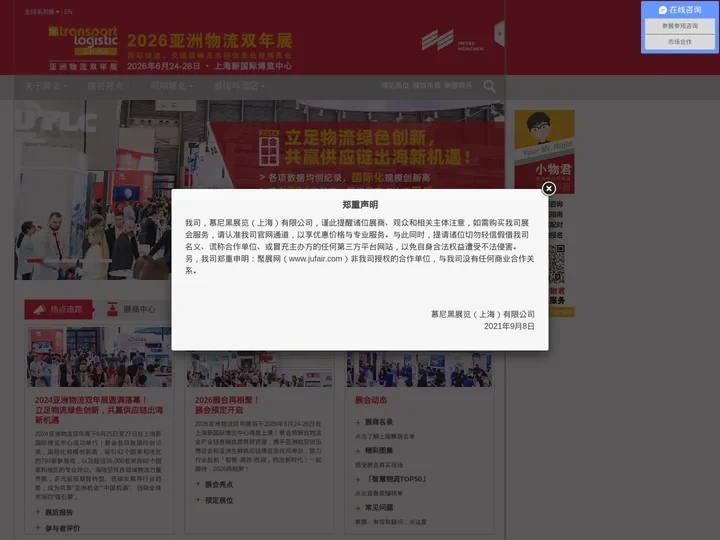Click the 展馆布局 link in the nav bar
Image resolution: width=720 pixels, height=540 pixels.
tap(426, 85)
